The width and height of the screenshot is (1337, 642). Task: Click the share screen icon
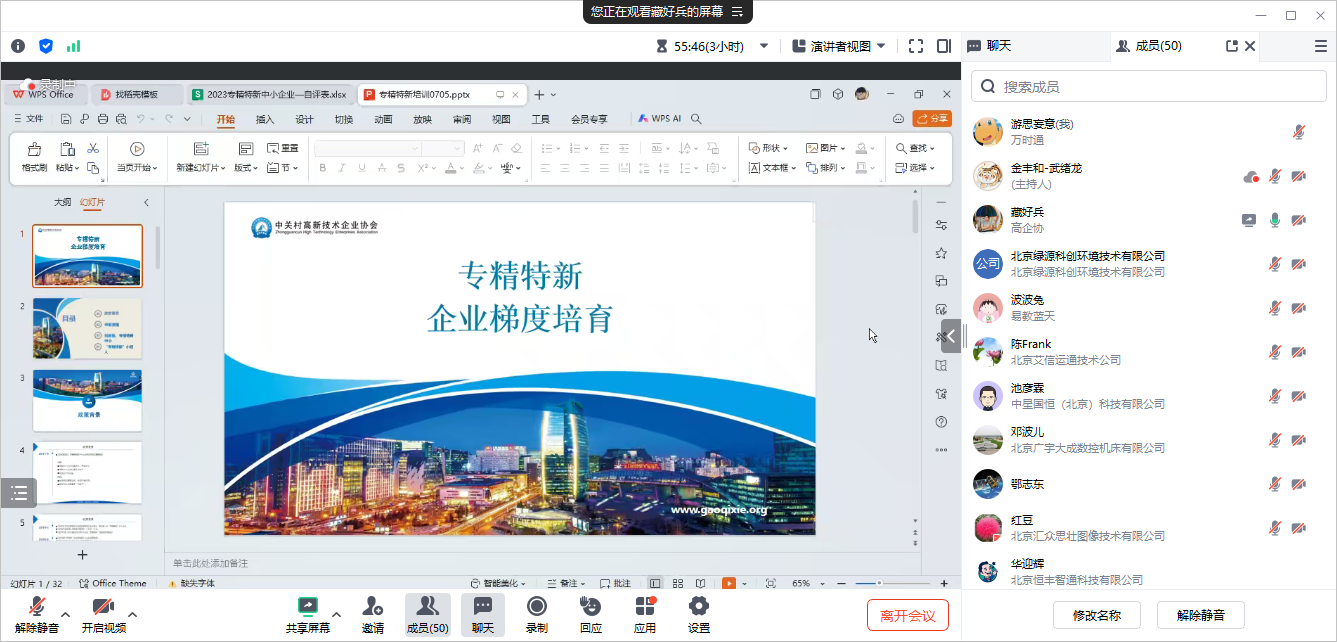(x=308, y=605)
